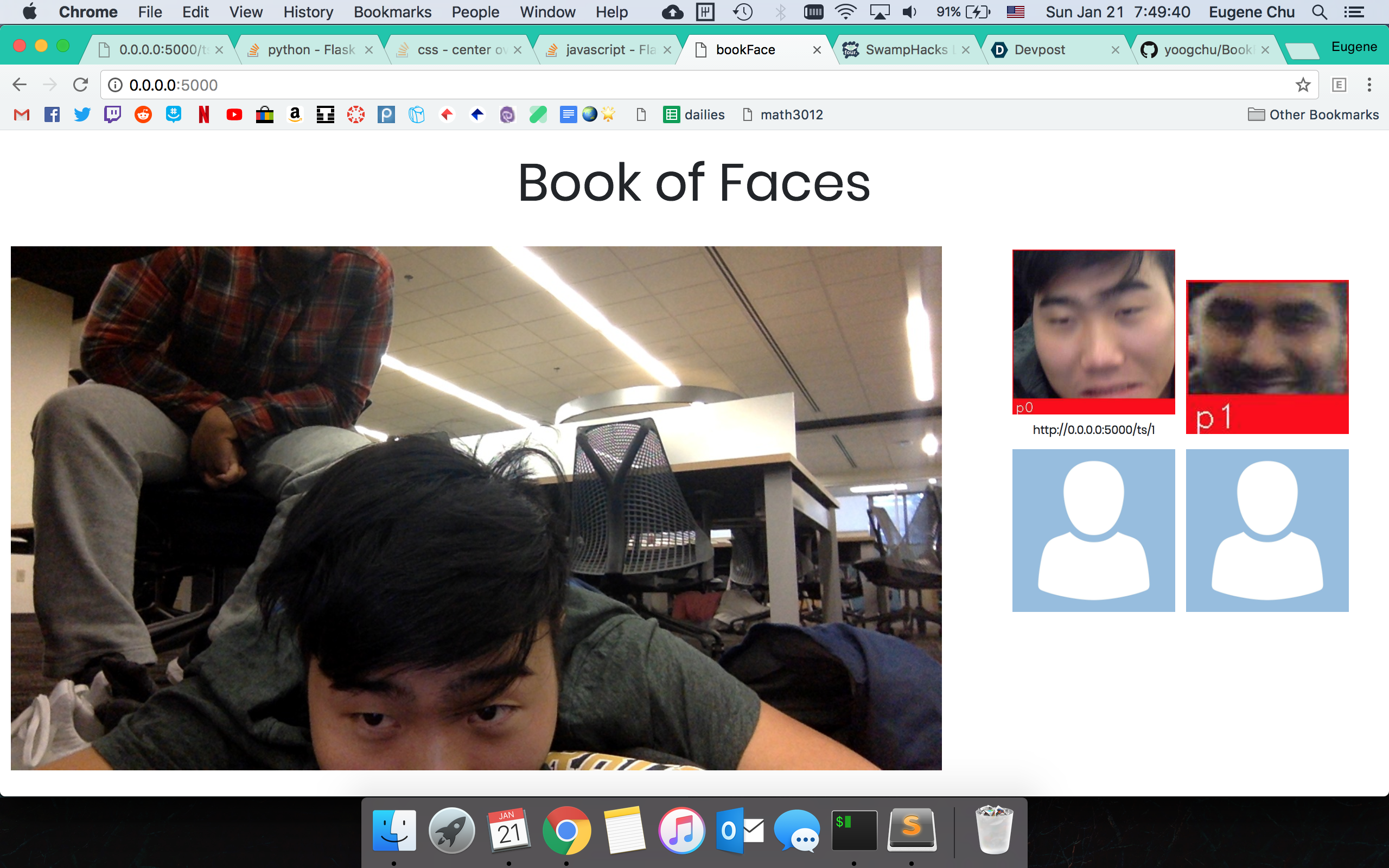Open the Gmail bookmark icon

[x=21, y=115]
